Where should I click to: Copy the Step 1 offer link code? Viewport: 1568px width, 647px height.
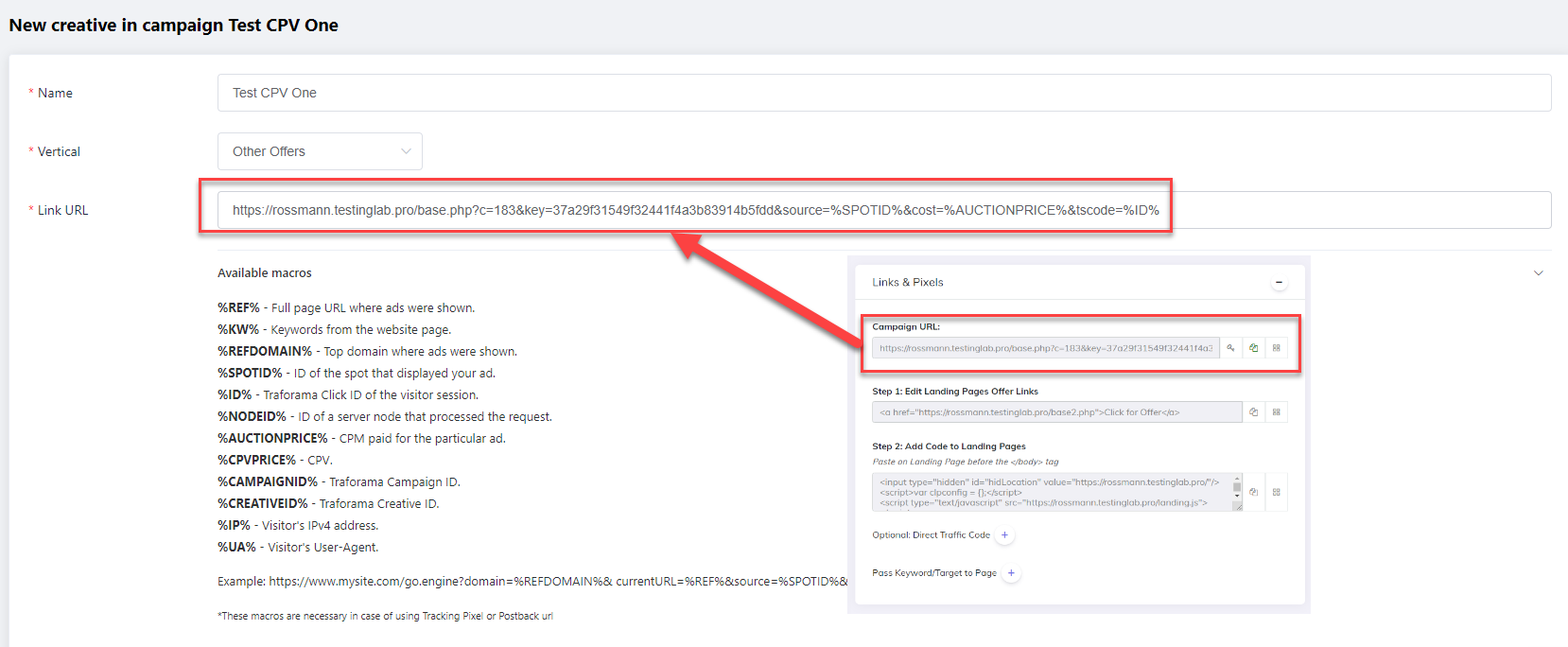1253,412
